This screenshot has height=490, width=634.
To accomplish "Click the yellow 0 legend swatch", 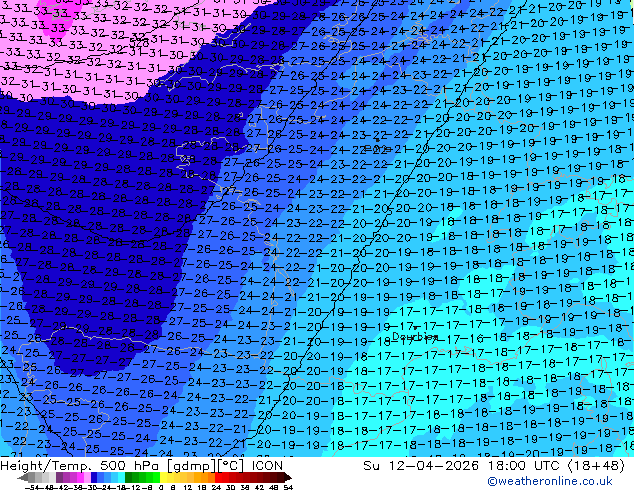I will pyautogui.click(x=163, y=477).
